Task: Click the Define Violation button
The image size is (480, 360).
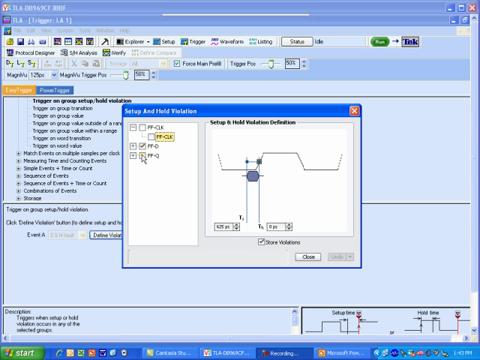Action: coord(106,235)
